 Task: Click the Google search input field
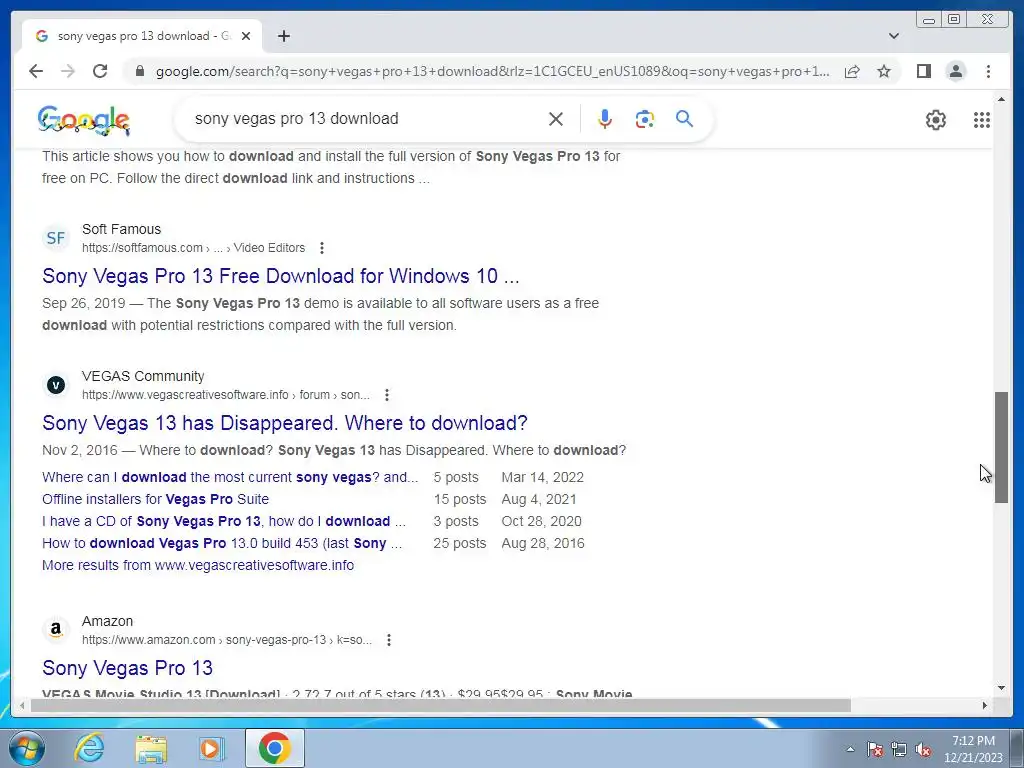click(366, 119)
